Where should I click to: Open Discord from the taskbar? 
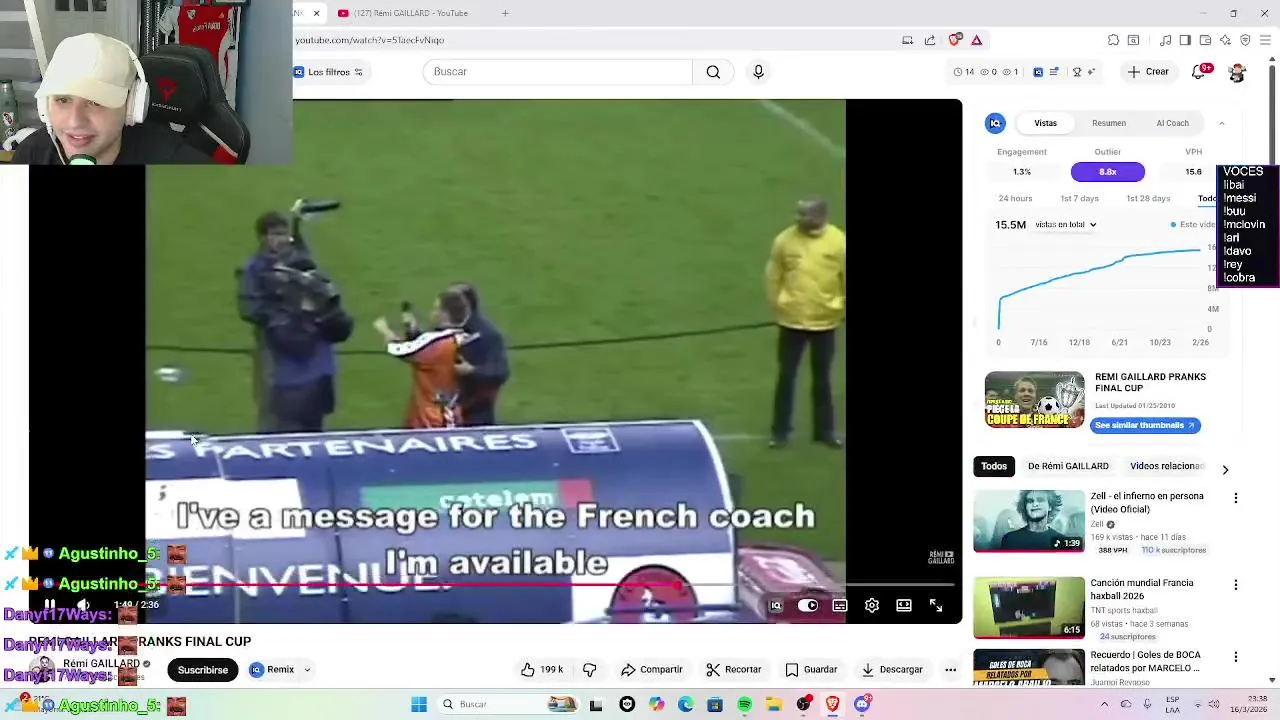(862, 705)
